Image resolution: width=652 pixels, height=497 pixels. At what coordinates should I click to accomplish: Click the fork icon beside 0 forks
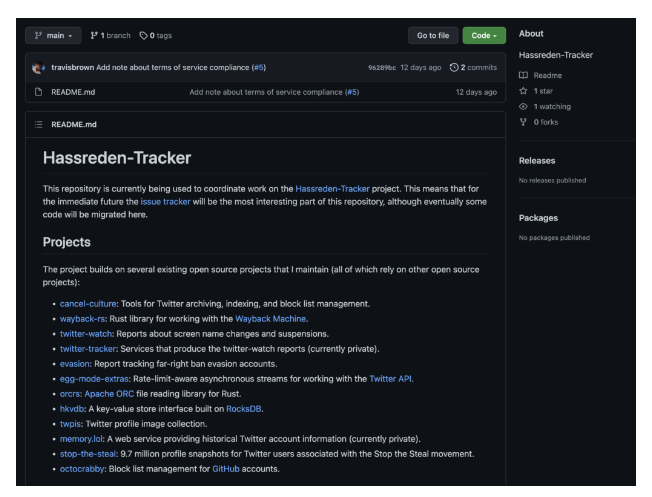pos(525,120)
